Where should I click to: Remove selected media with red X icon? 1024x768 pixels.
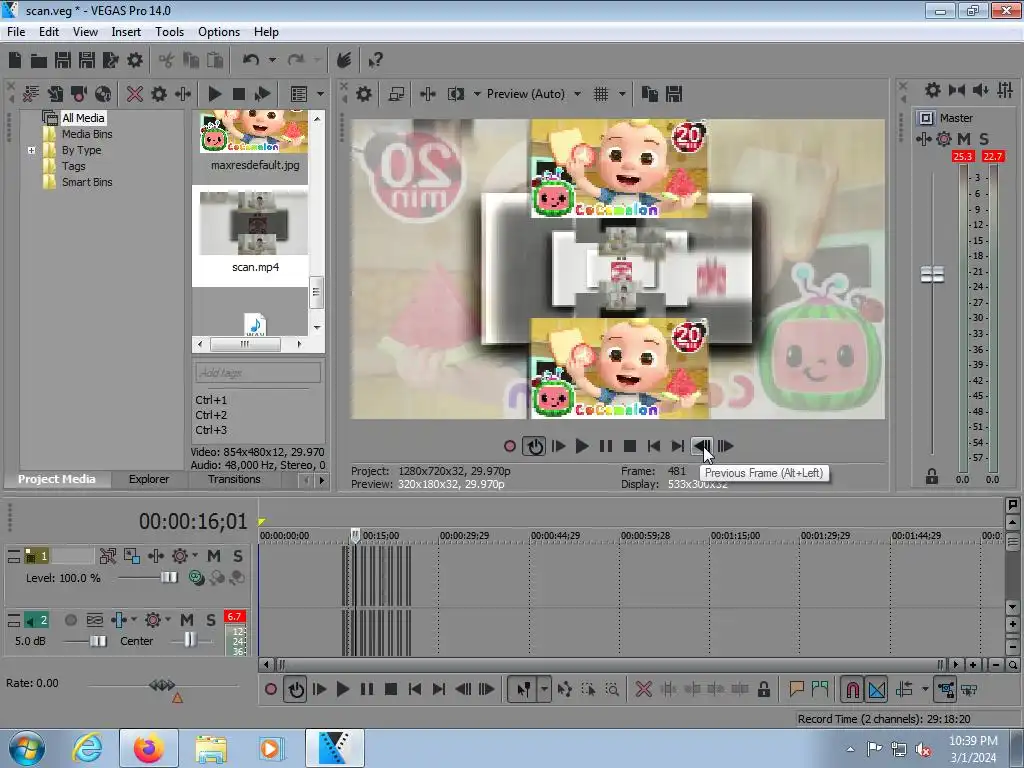(135, 94)
